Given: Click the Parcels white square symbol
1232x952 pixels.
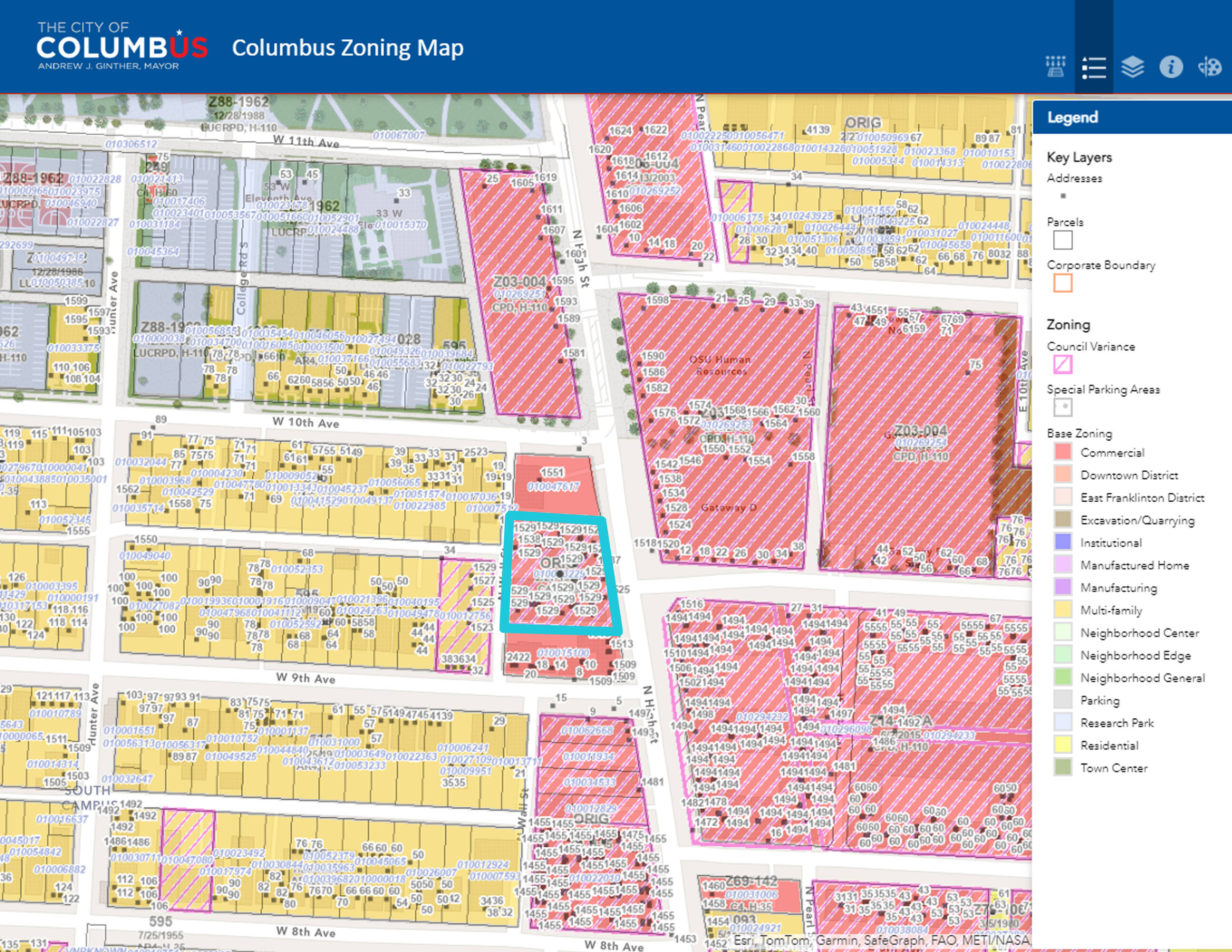Looking at the screenshot, I should [1063, 240].
